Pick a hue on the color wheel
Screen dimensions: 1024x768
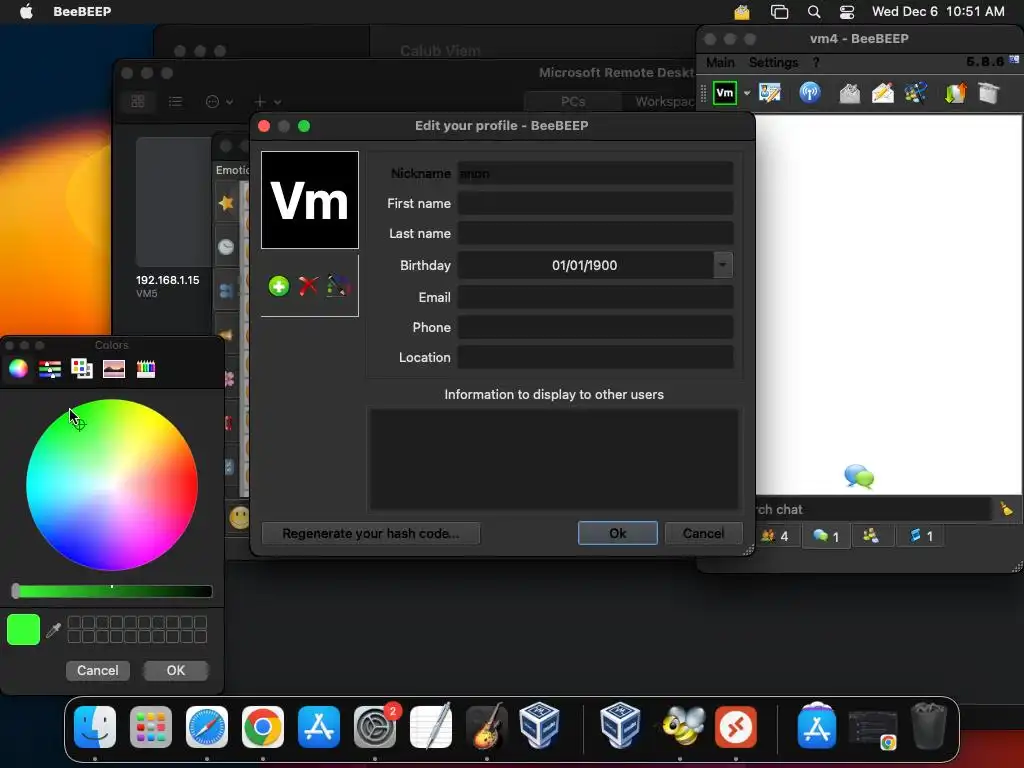112,485
